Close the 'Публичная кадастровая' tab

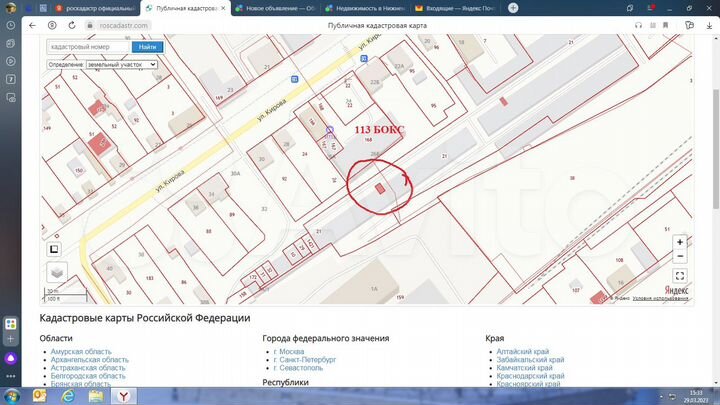click(x=224, y=8)
